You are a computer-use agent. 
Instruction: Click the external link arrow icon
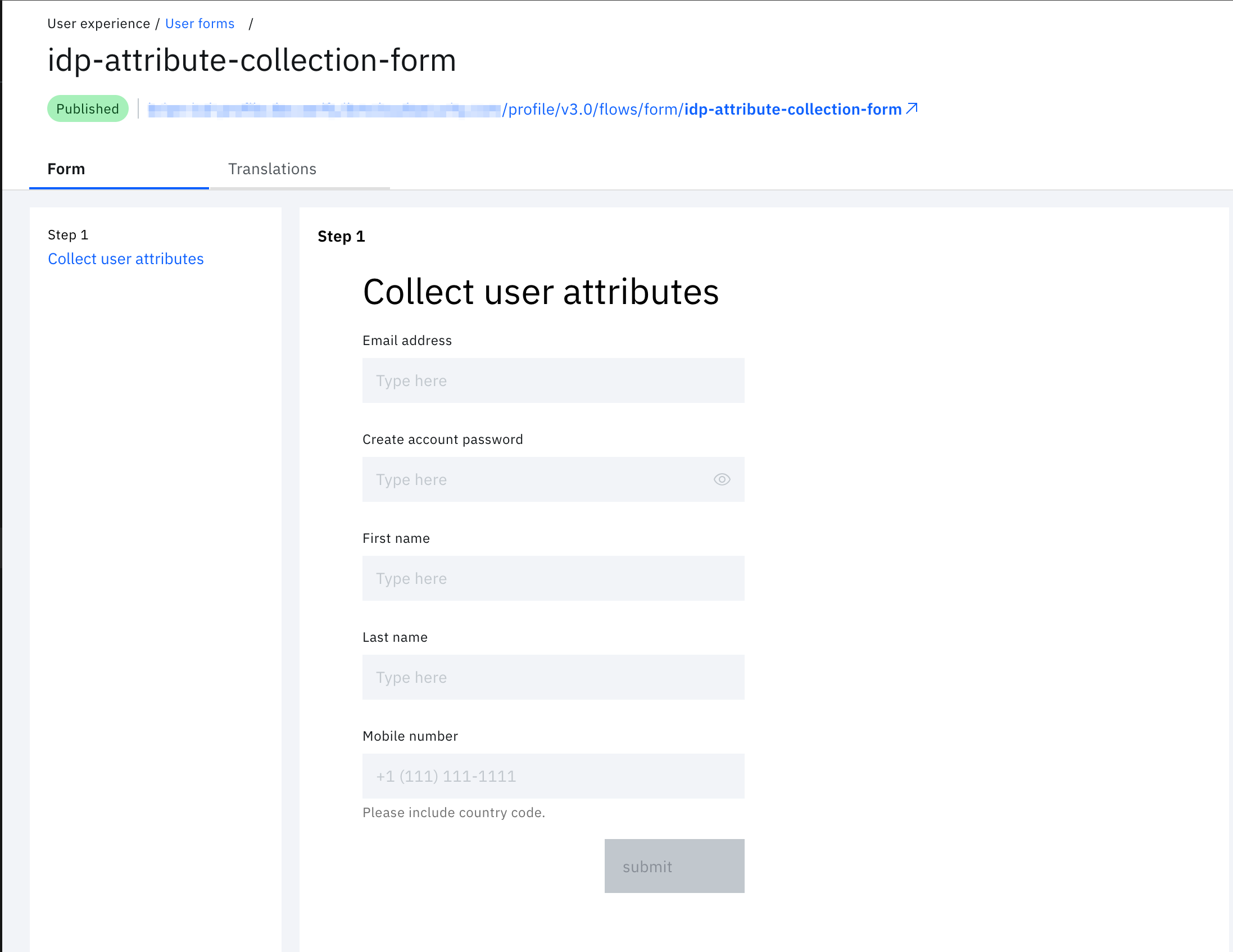[911, 108]
